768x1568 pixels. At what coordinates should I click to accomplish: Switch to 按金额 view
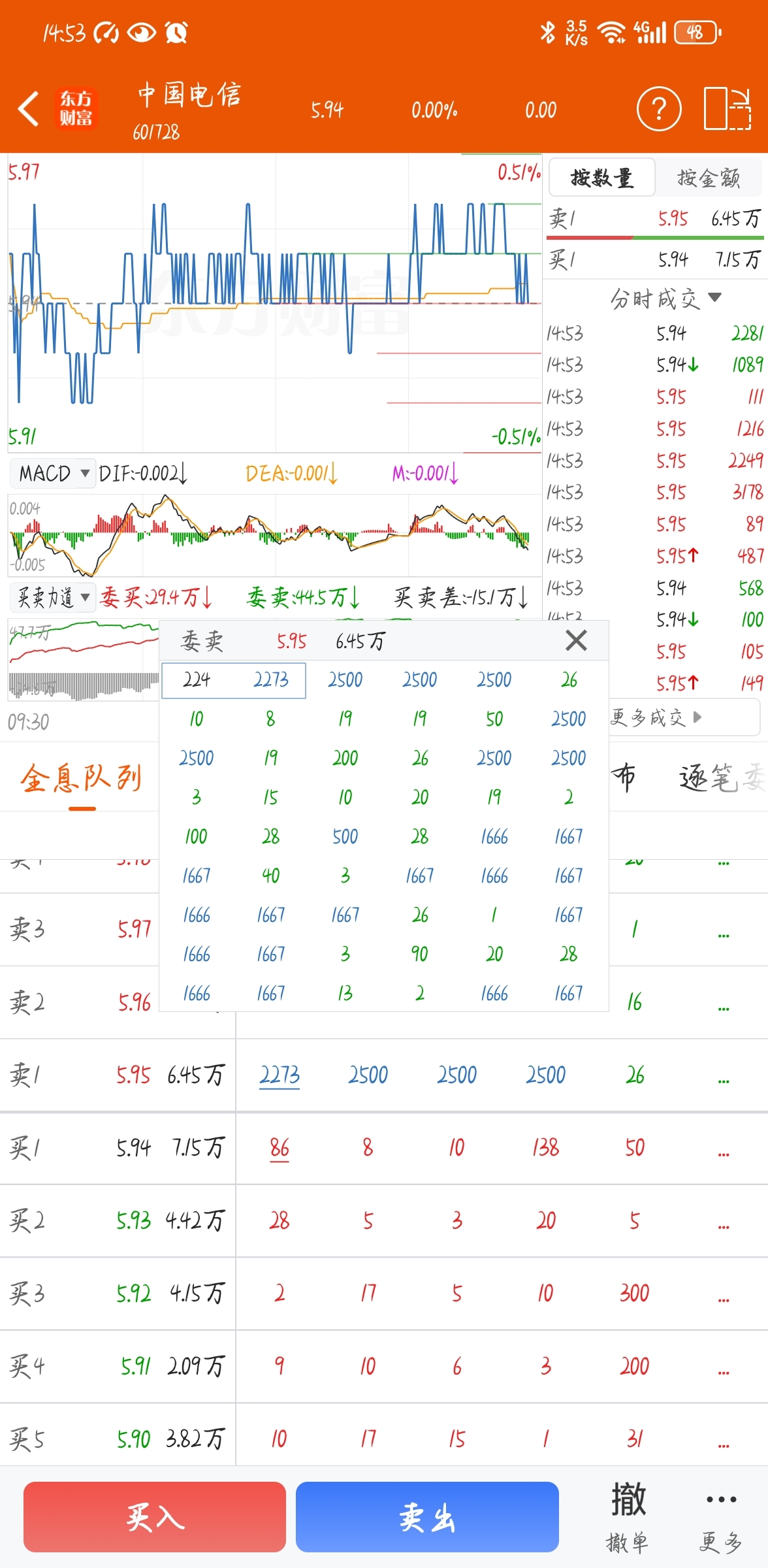(x=709, y=177)
